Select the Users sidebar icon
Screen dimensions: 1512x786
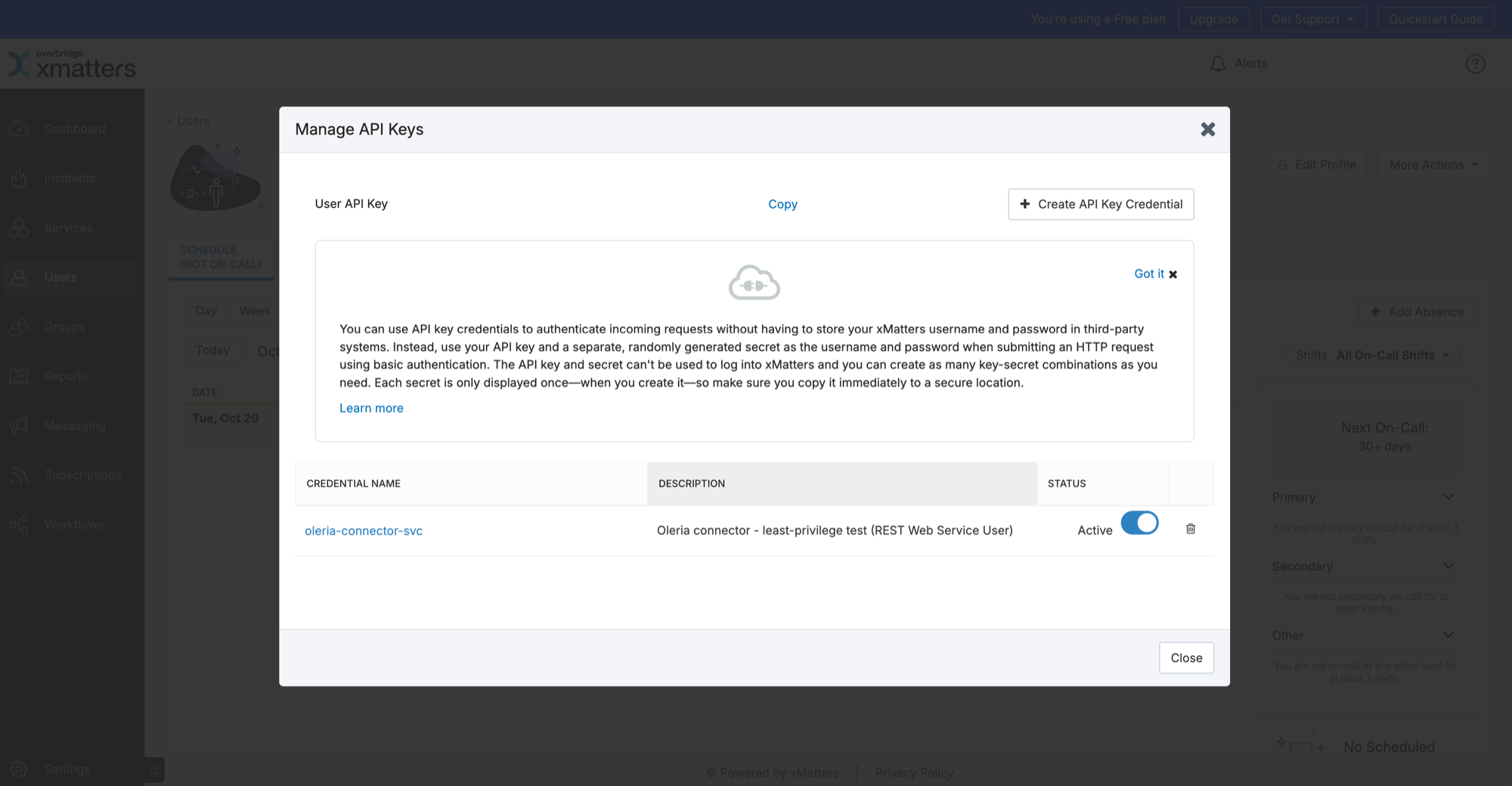(x=19, y=277)
